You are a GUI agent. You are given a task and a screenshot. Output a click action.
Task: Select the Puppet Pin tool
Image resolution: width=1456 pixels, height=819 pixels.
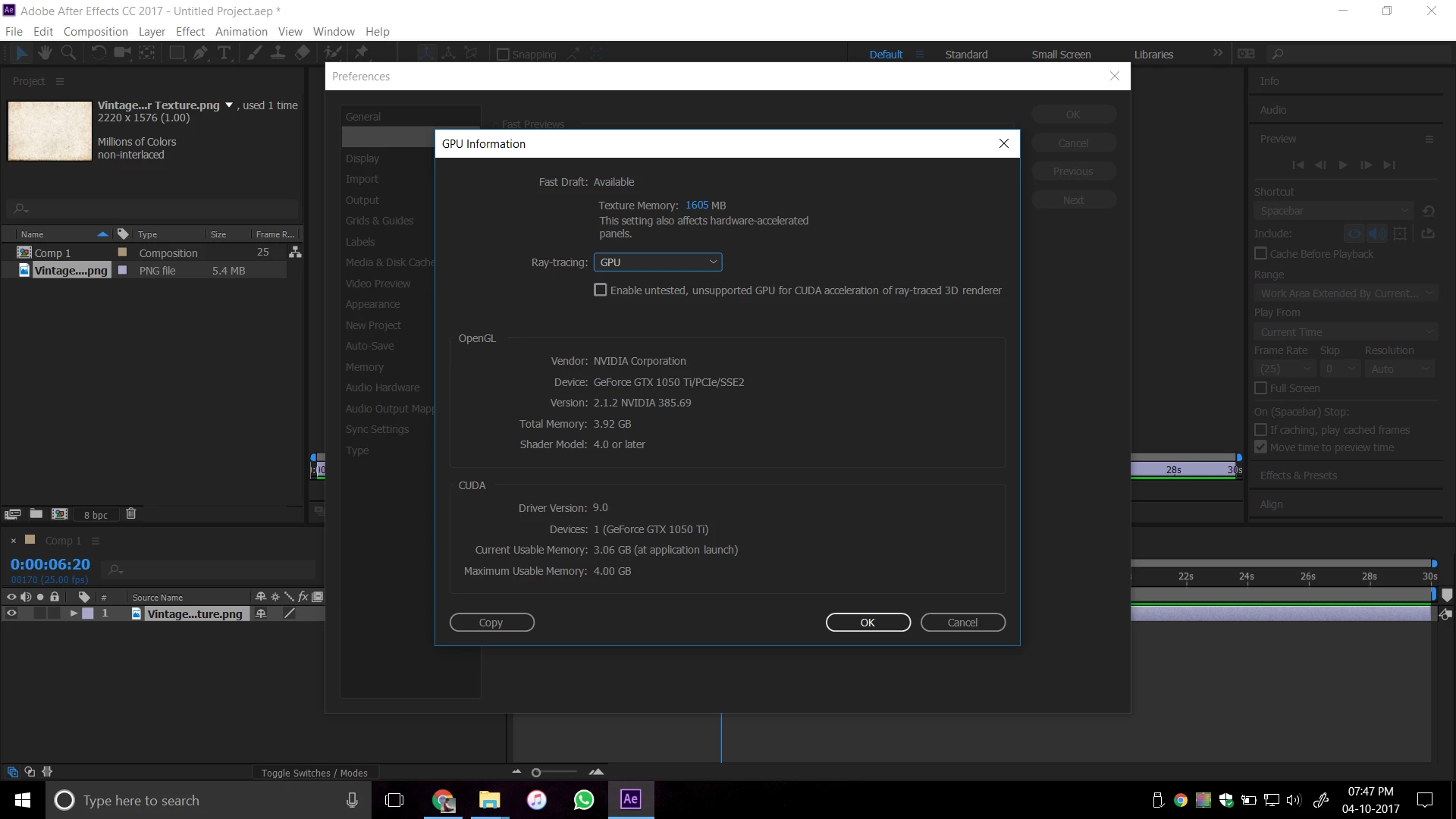click(362, 53)
